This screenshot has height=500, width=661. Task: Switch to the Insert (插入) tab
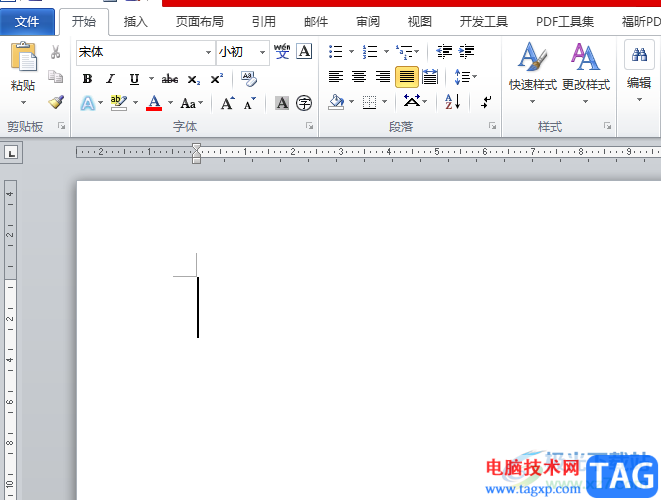point(135,22)
